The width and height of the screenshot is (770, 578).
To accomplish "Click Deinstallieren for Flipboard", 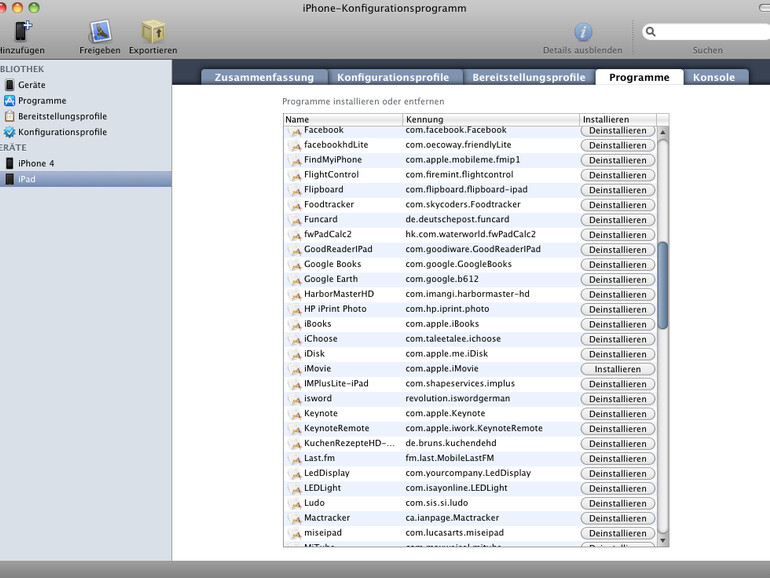I will coord(618,190).
